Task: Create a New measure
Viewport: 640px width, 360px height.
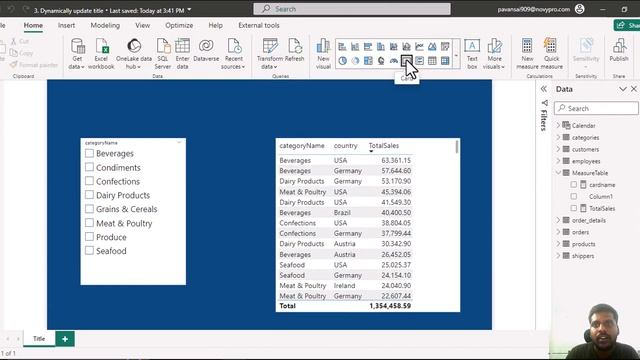Action: [527, 53]
